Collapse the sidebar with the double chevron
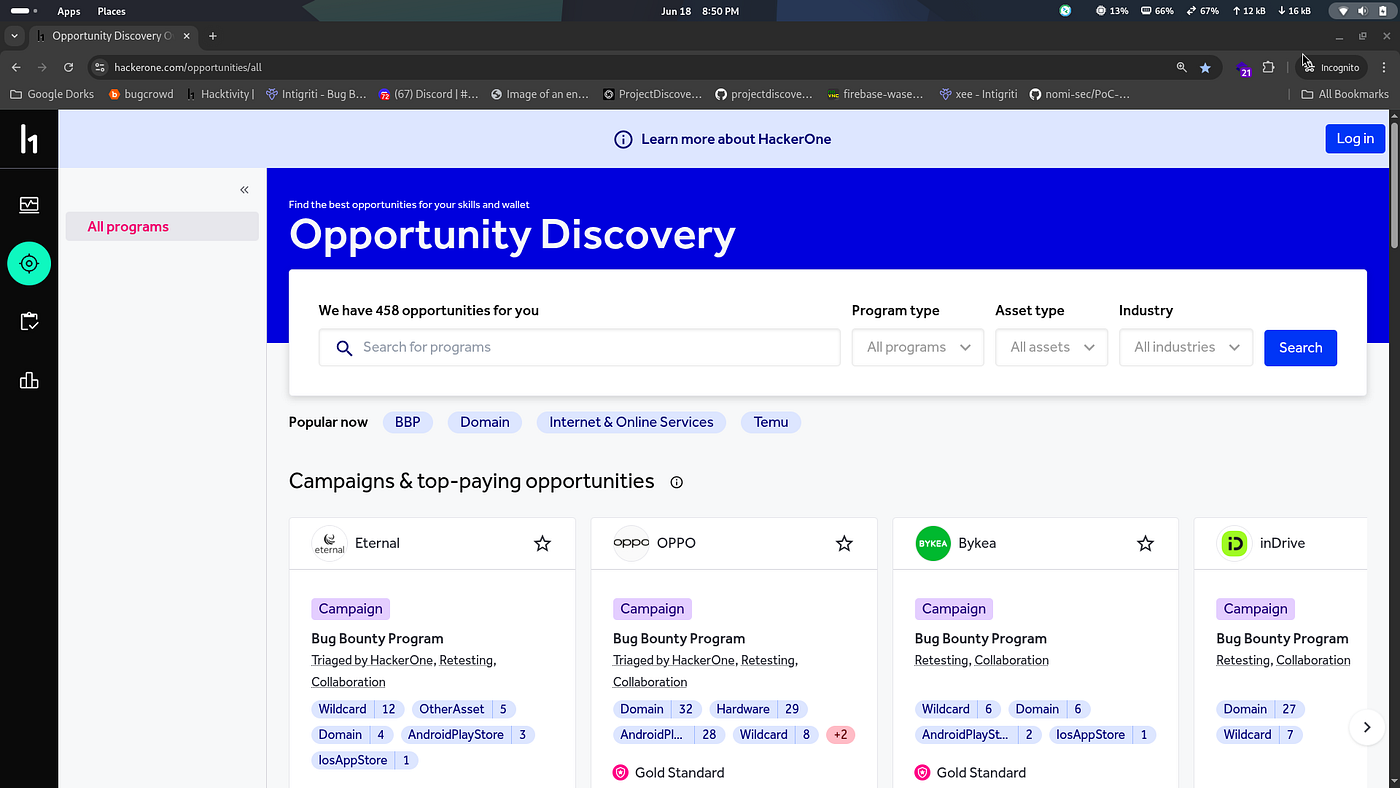 tap(244, 189)
